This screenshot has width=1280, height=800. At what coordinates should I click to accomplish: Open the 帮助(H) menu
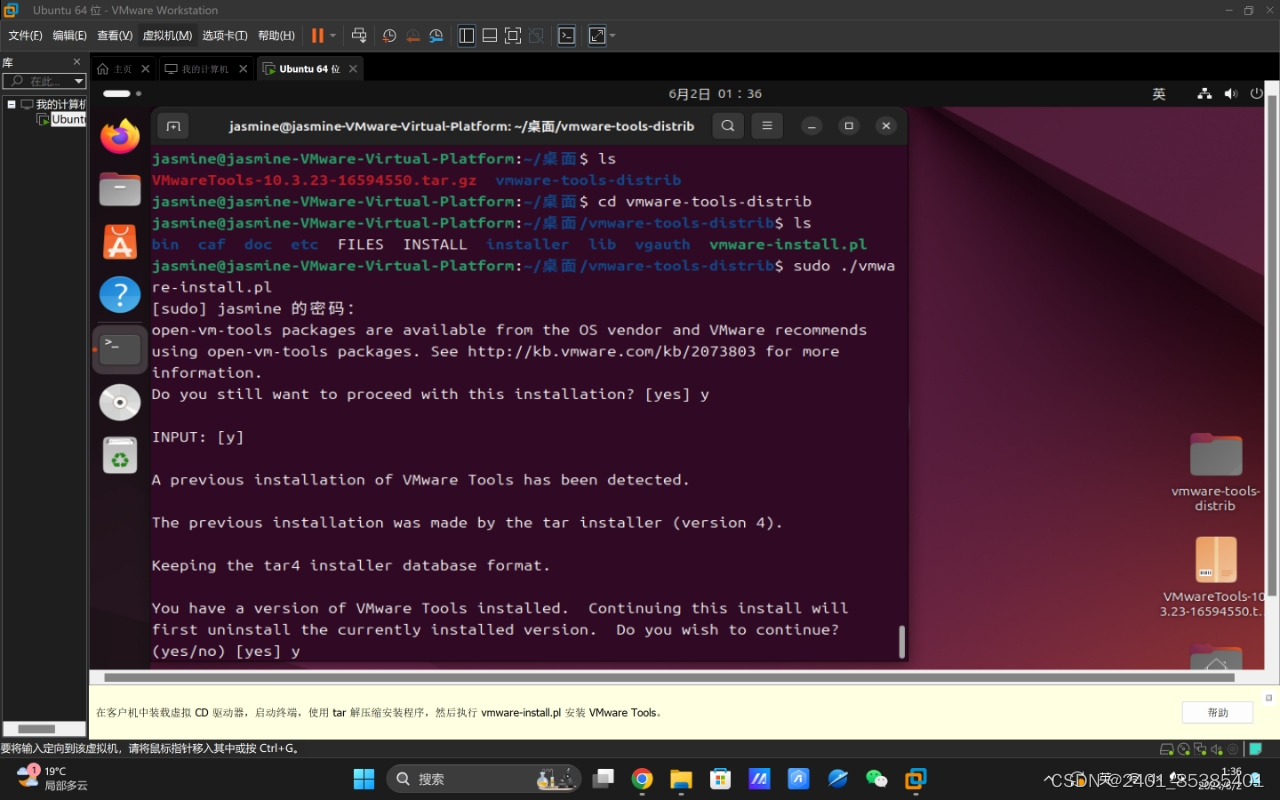click(x=276, y=35)
